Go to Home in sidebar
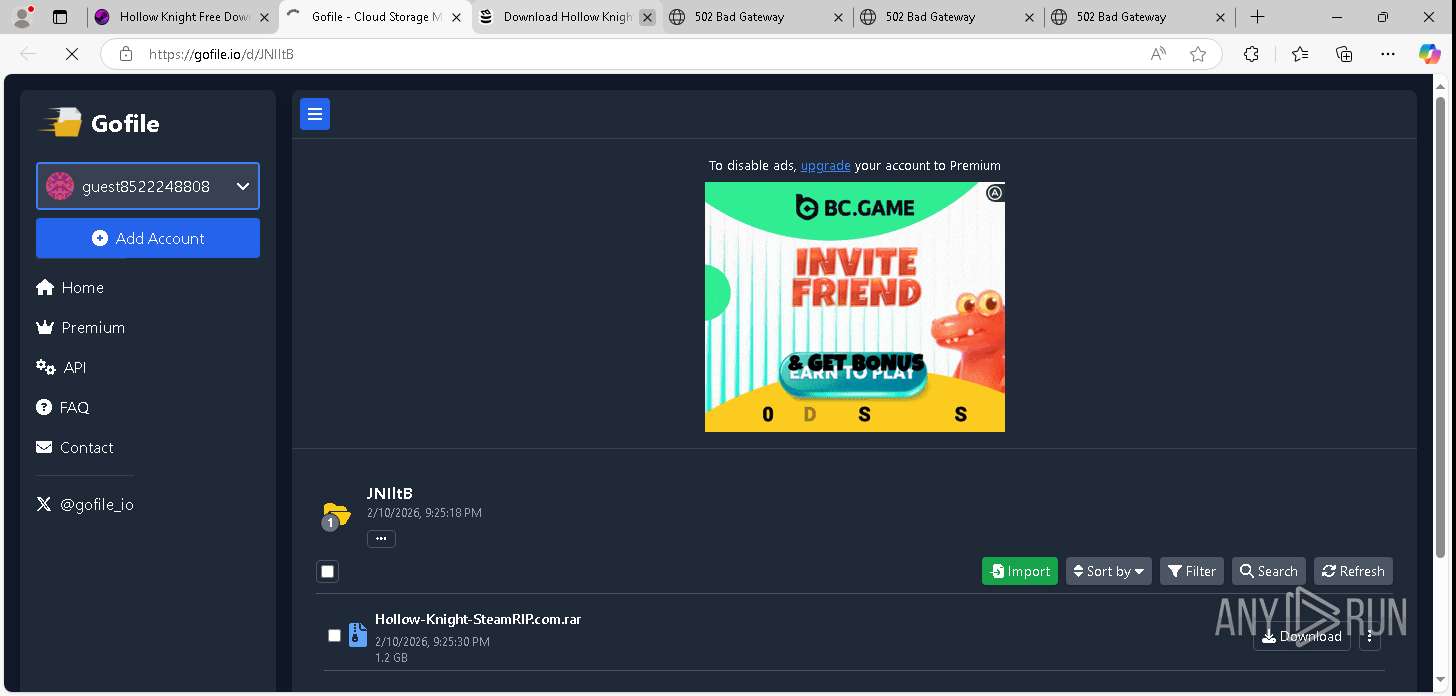The width and height of the screenshot is (1456, 696). point(70,288)
